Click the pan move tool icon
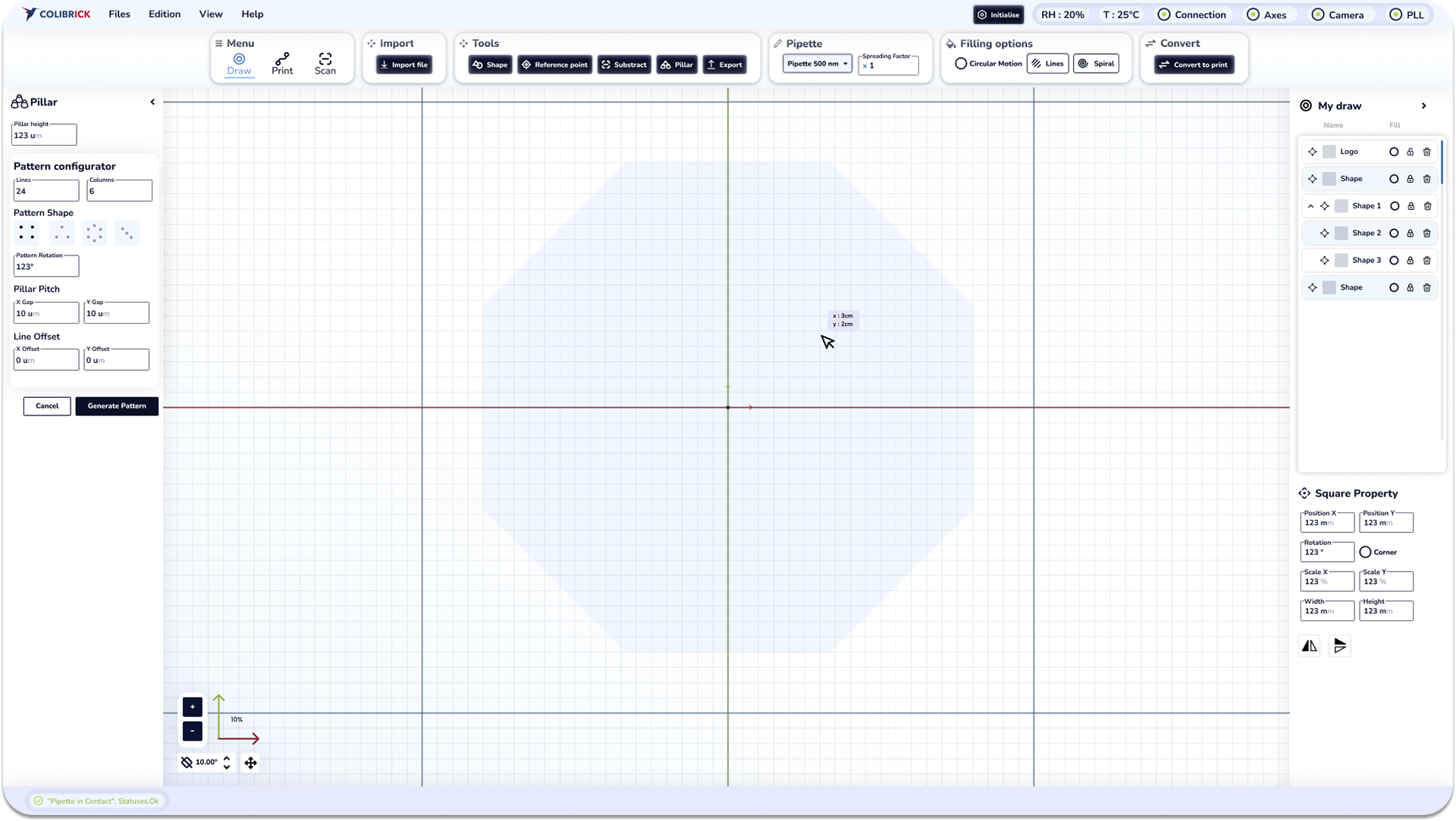Viewport: 1456px width, 821px height. [250, 763]
